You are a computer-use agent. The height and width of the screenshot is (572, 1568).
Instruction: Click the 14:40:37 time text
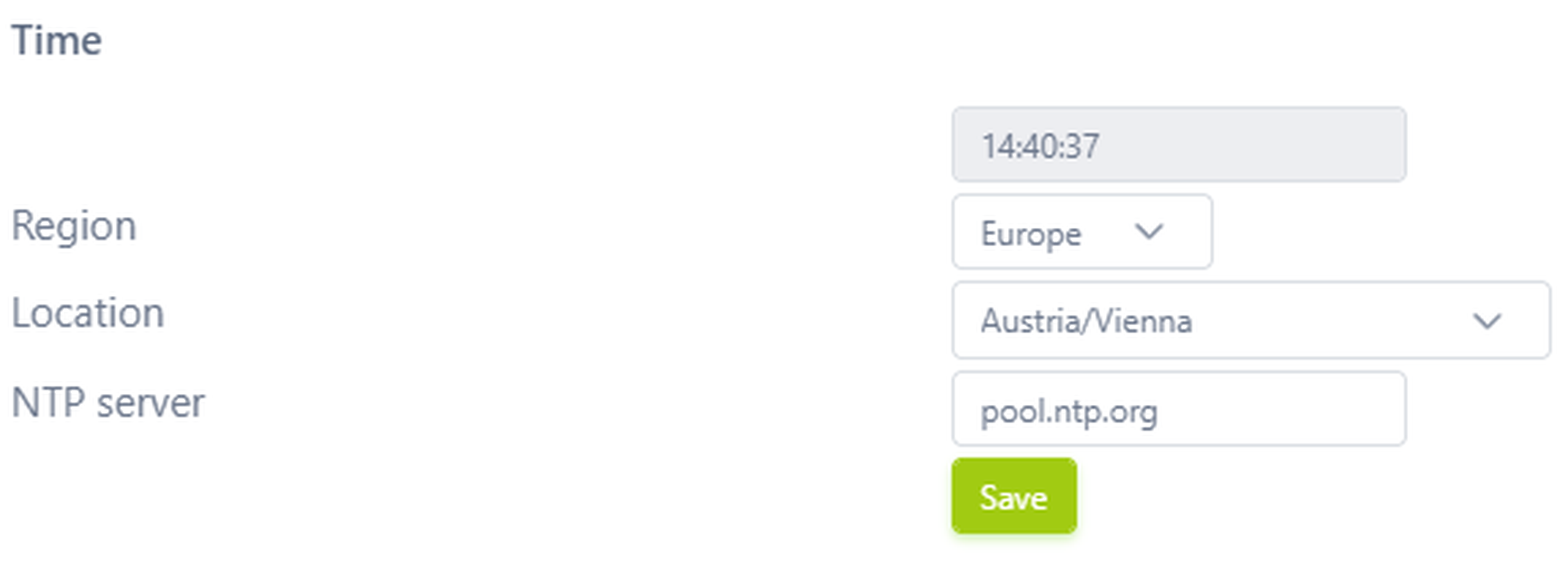coord(1040,146)
